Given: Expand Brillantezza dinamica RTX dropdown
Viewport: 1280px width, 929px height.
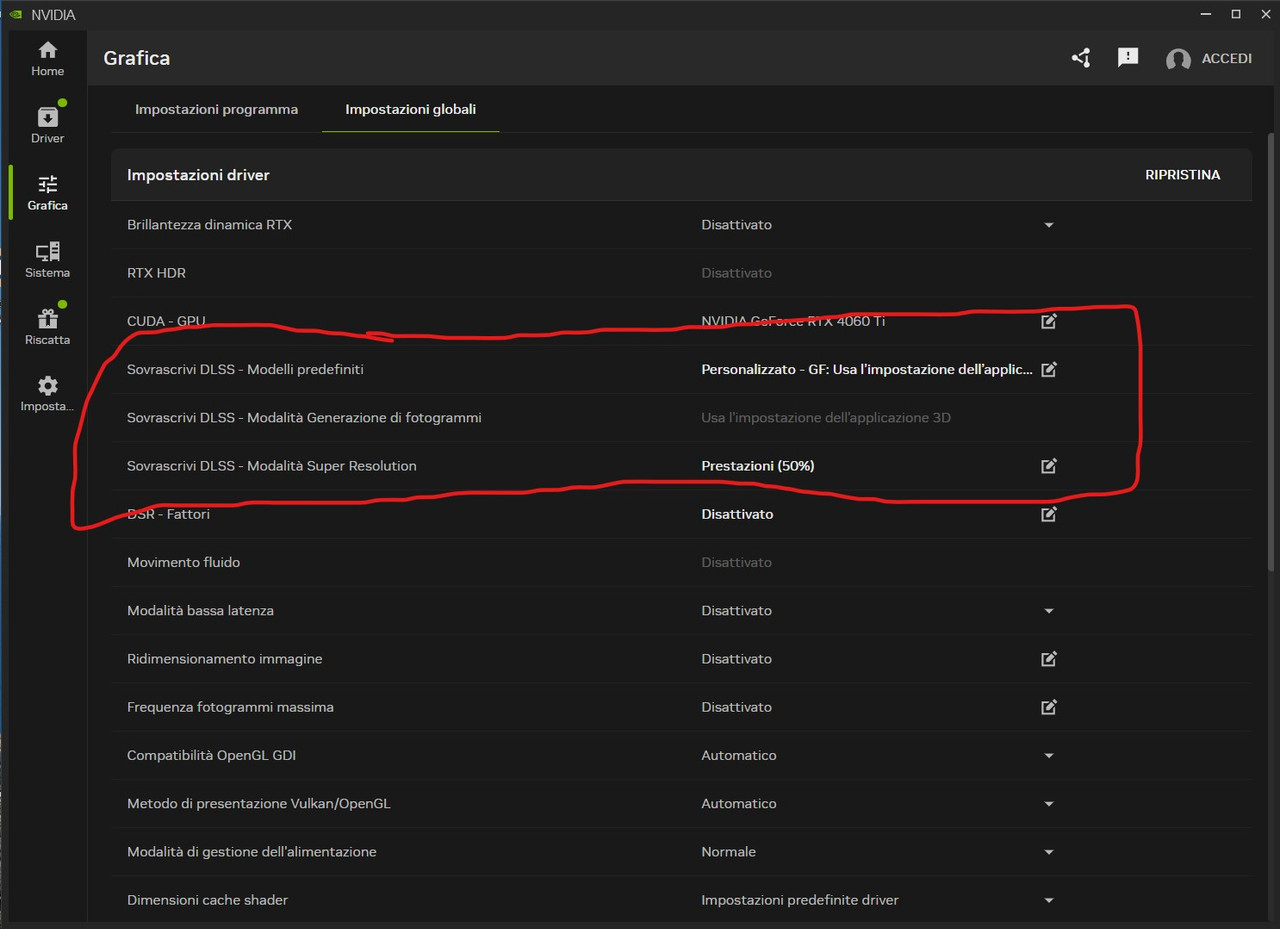Looking at the screenshot, I should (x=1048, y=225).
